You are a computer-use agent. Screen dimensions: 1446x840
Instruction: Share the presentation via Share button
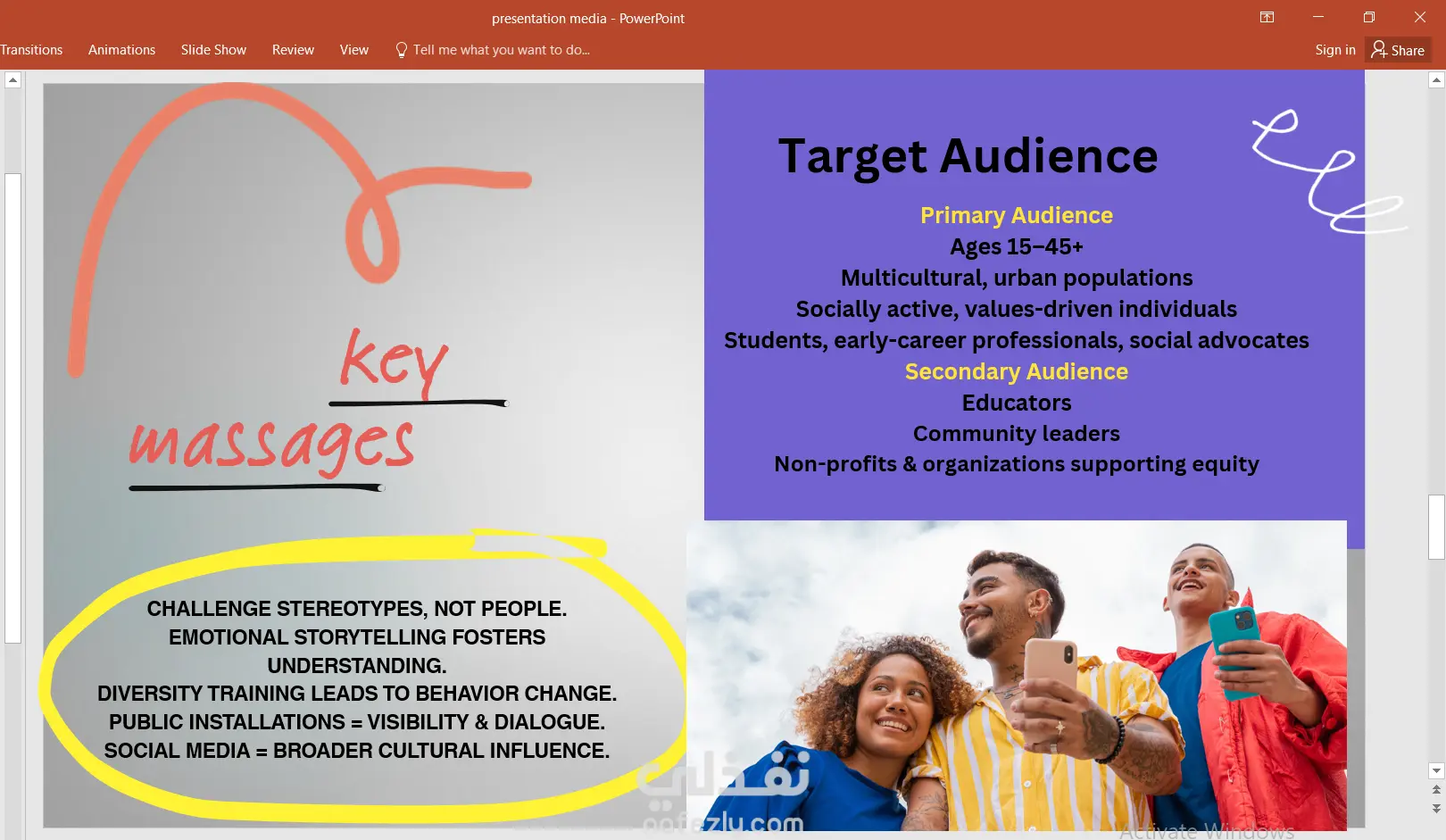pyautogui.click(x=1398, y=50)
